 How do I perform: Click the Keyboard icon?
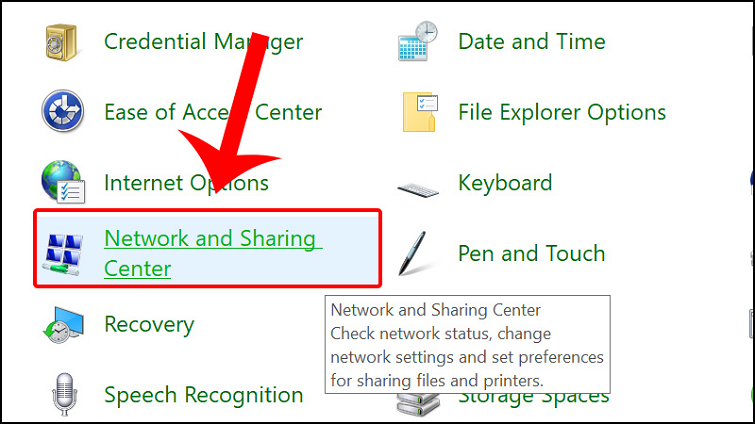419,185
